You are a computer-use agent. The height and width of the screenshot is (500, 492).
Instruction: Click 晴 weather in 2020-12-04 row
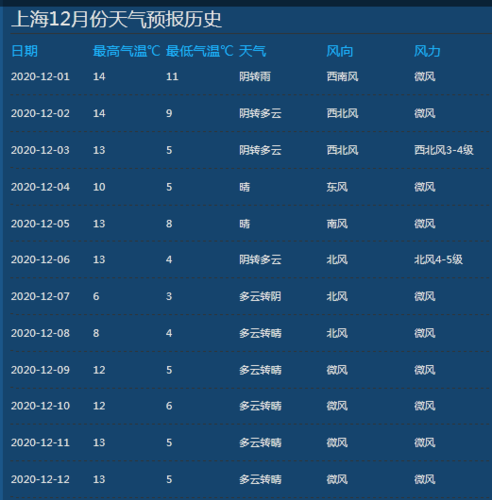tap(244, 187)
